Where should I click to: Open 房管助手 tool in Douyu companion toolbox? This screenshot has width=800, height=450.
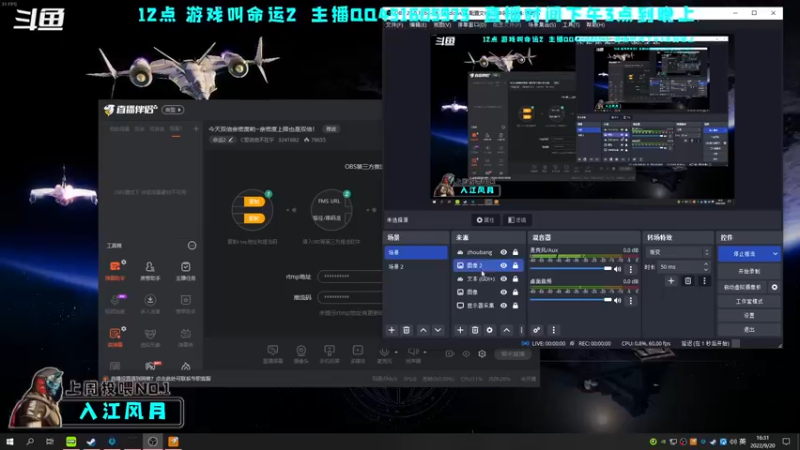click(150, 271)
